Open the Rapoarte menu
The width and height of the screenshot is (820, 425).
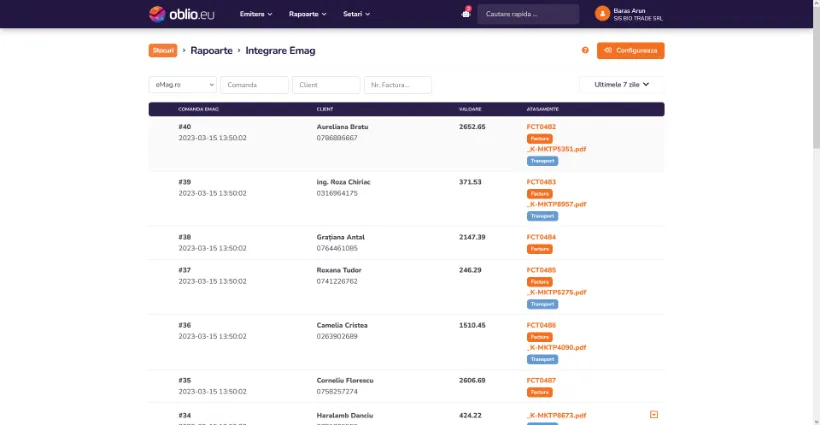pos(308,14)
